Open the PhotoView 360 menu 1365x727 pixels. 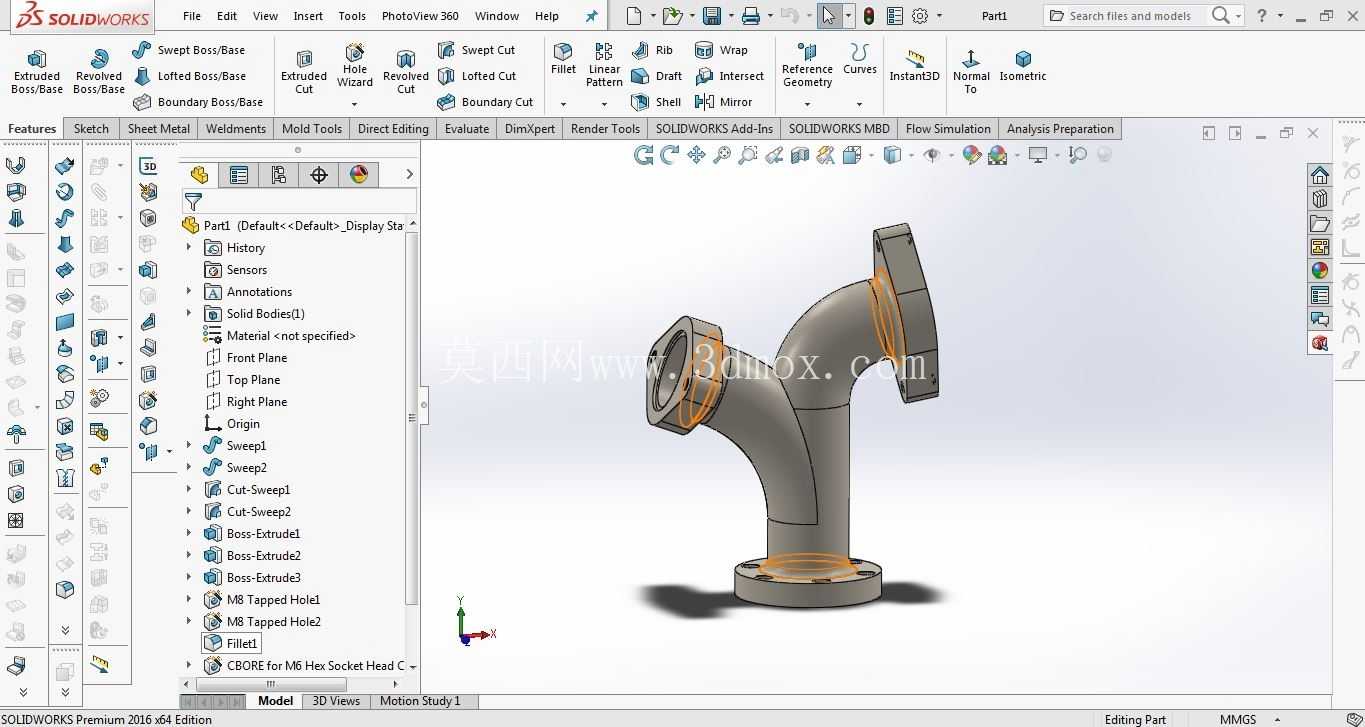coord(420,16)
